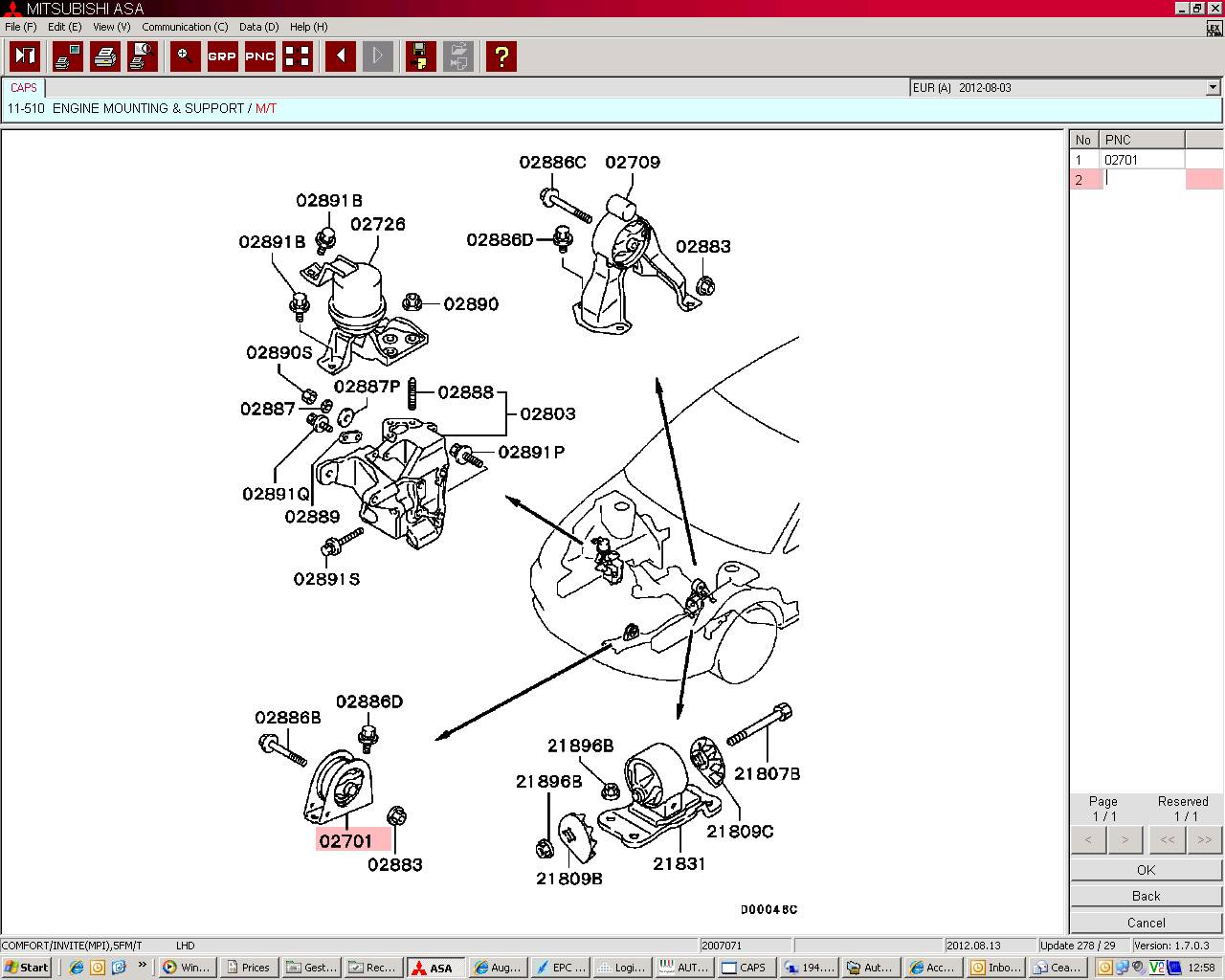The image size is (1225, 980).
Task: Select the CAPS tab
Action: 24,87
